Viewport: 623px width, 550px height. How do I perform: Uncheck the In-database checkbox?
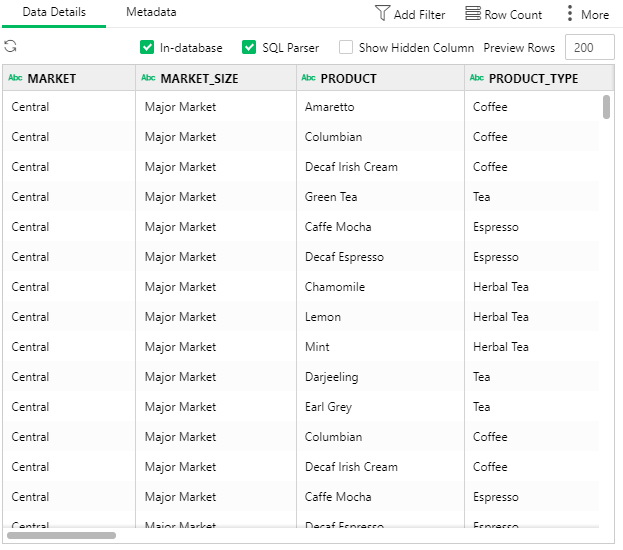147,47
